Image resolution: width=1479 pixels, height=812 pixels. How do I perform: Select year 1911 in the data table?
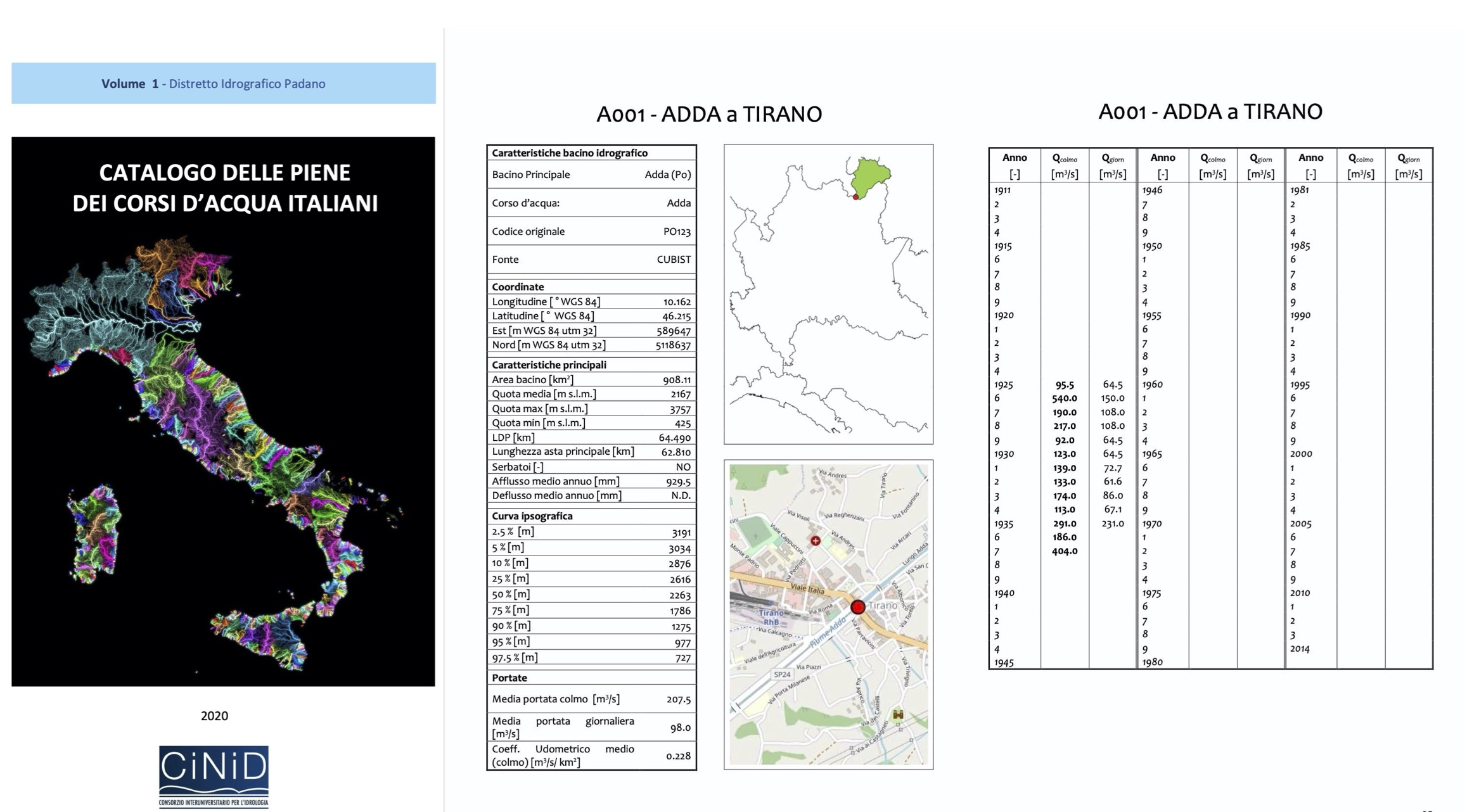[1002, 190]
